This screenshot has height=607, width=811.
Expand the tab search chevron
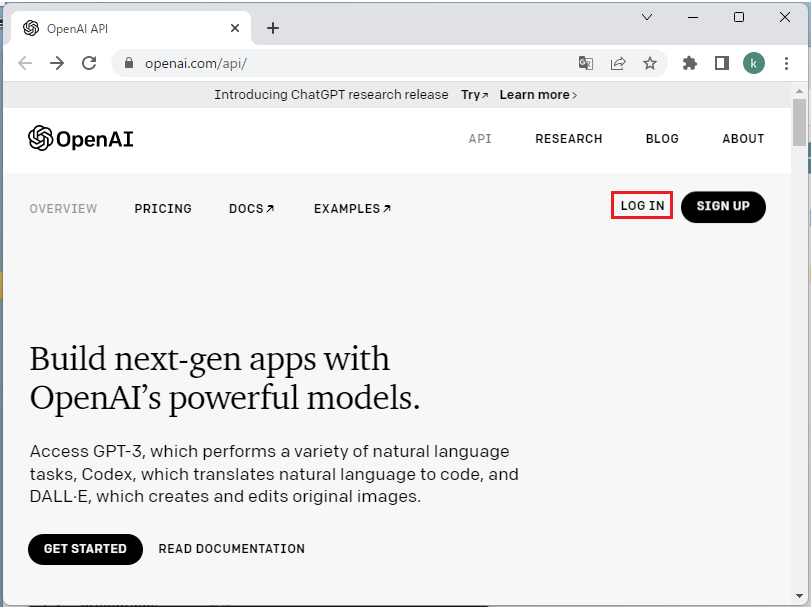647,17
